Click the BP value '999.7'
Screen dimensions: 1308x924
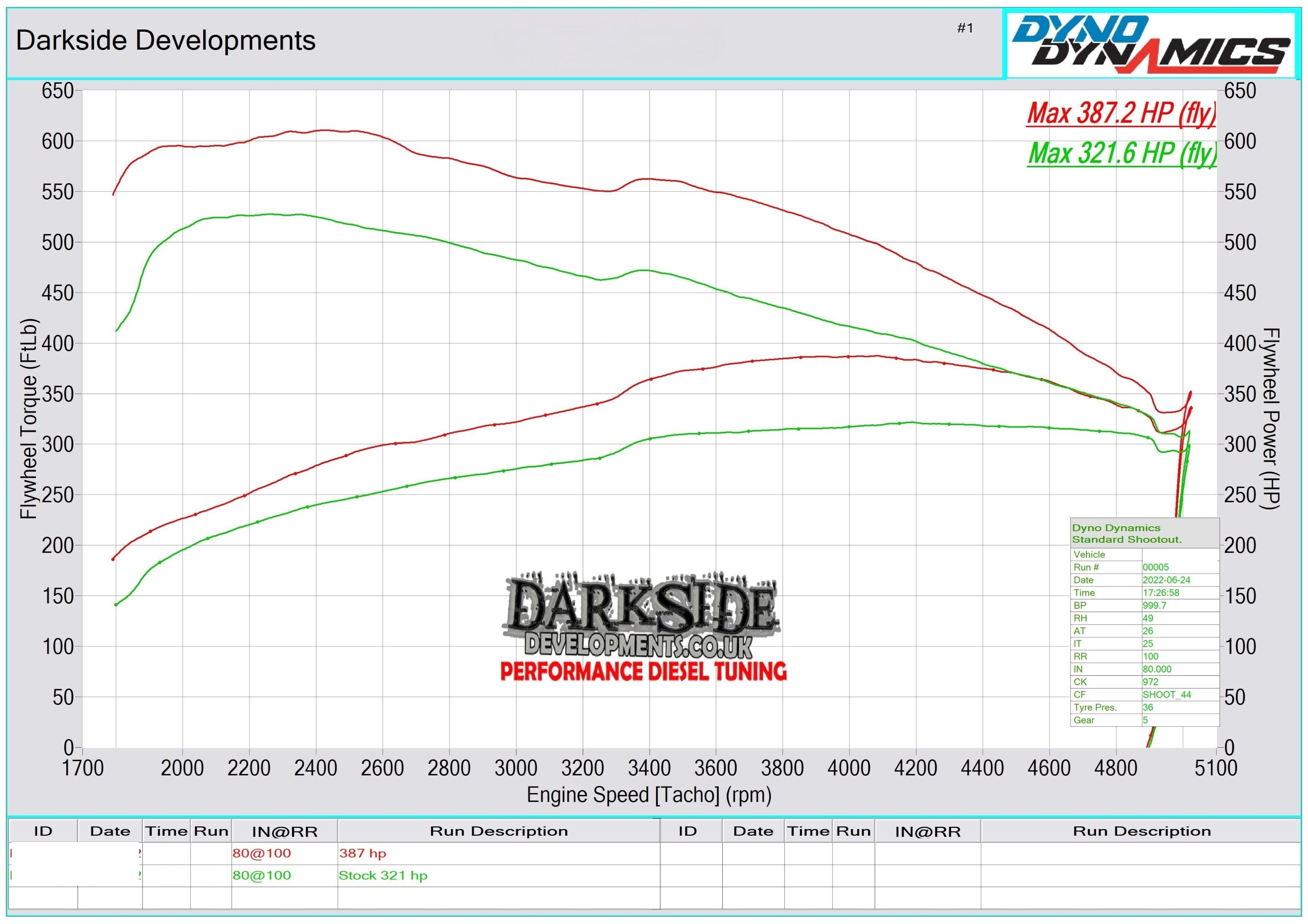click(1154, 605)
